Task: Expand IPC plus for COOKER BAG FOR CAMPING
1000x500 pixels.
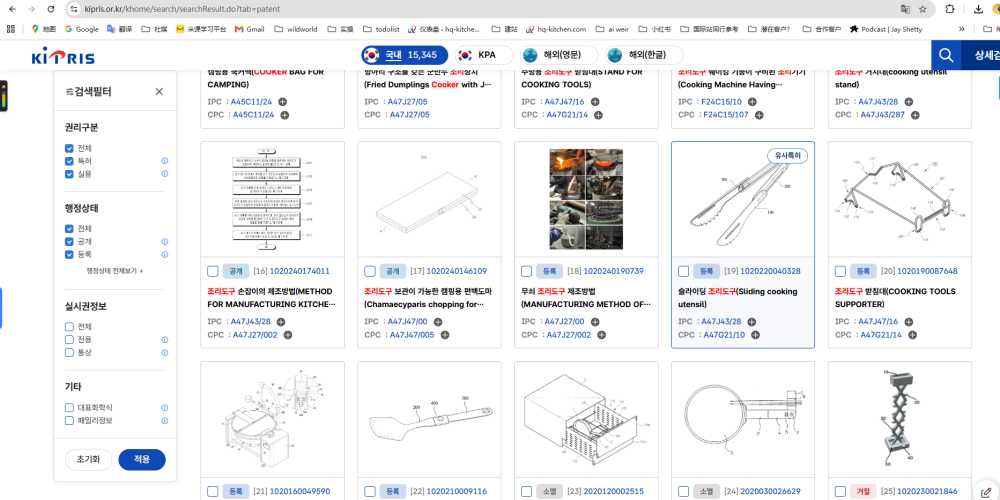Action: 282,101
